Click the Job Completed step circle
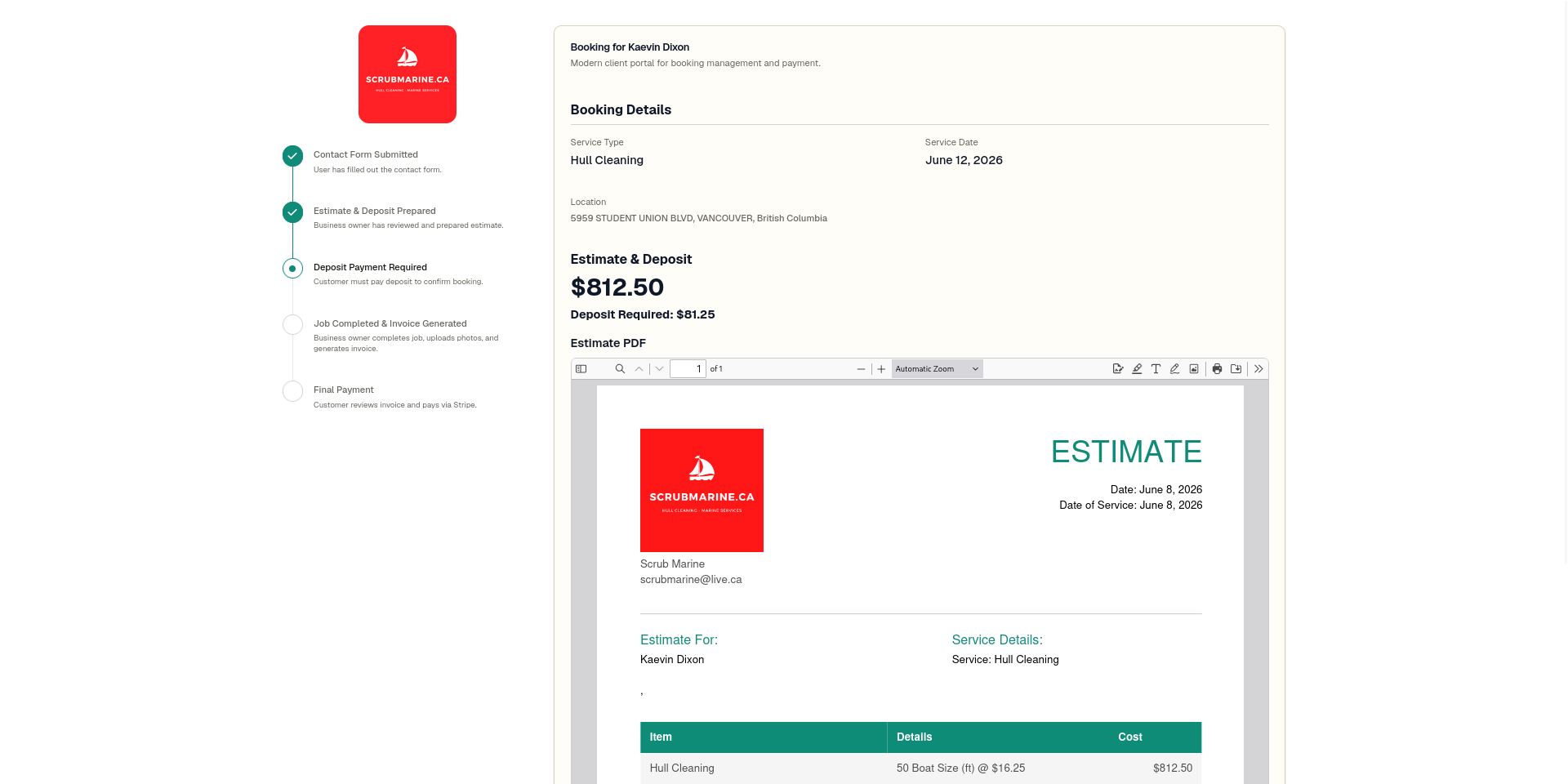The width and height of the screenshot is (1568, 784). tap(292, 325)
